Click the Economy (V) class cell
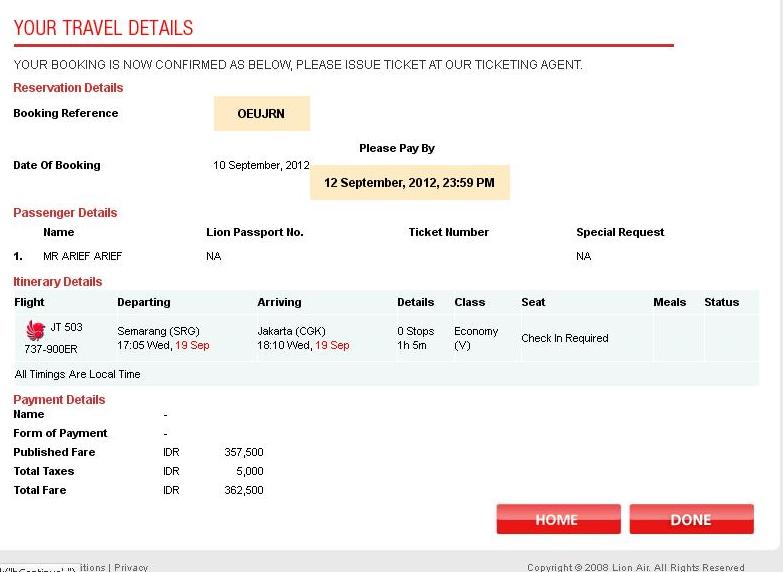The height and width of the screenshot is (572, 783). (x=476, y=338)
